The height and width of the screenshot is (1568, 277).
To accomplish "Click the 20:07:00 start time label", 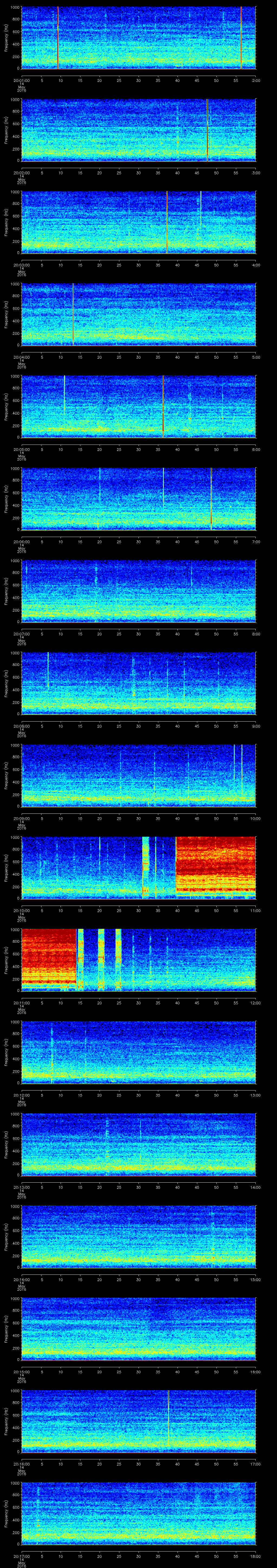I will click(22, 634).
